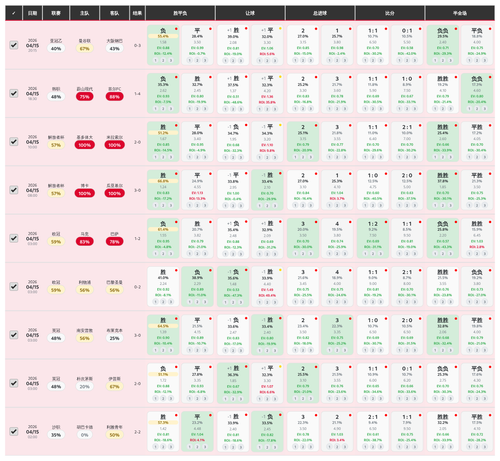Viewport: 500px width, 461px height.
Task: Uncheck the checkbox for the 0-2 match
Action: tap(14, 286)
